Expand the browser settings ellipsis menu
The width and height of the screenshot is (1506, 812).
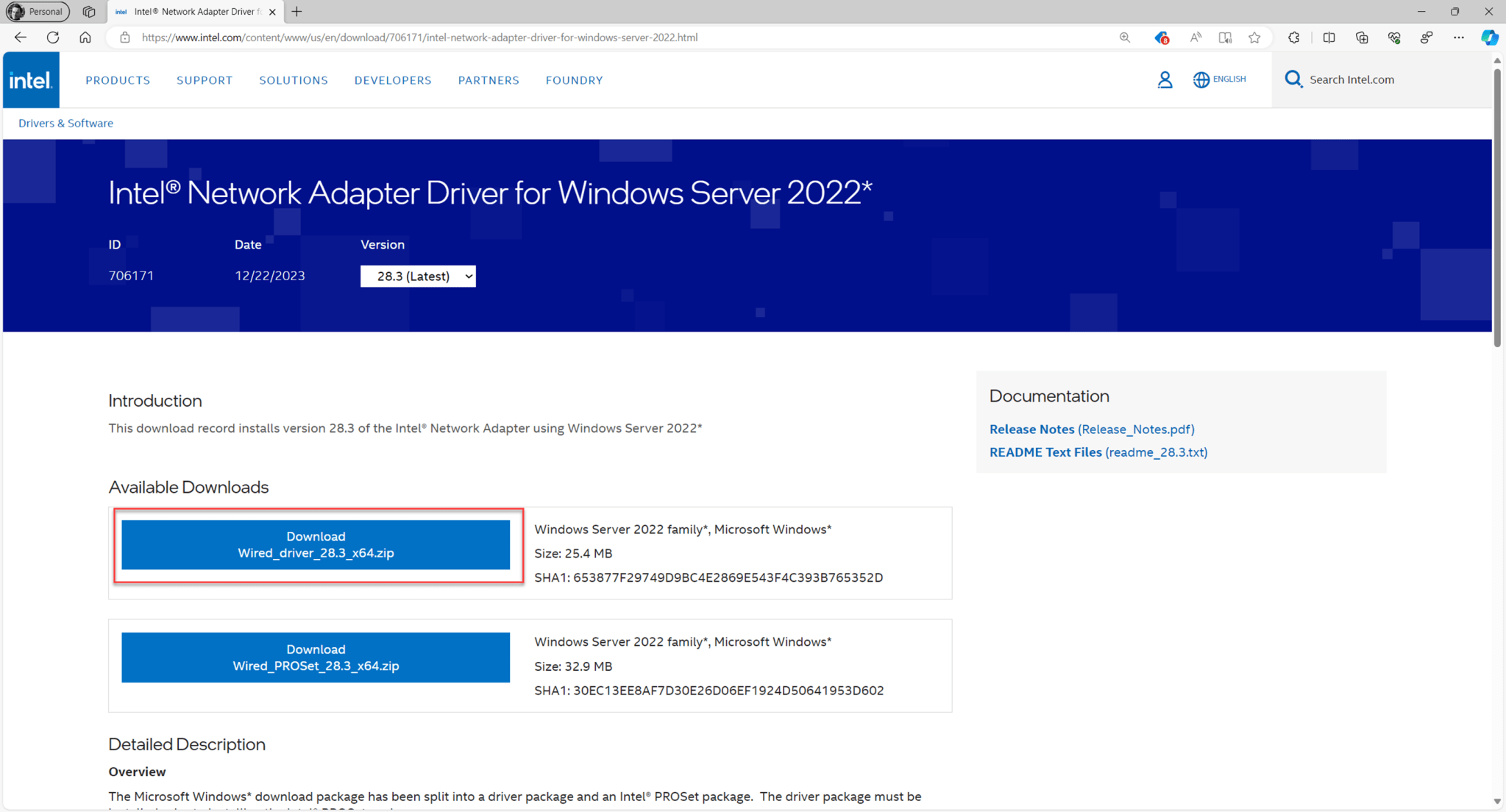point(1459,37)
